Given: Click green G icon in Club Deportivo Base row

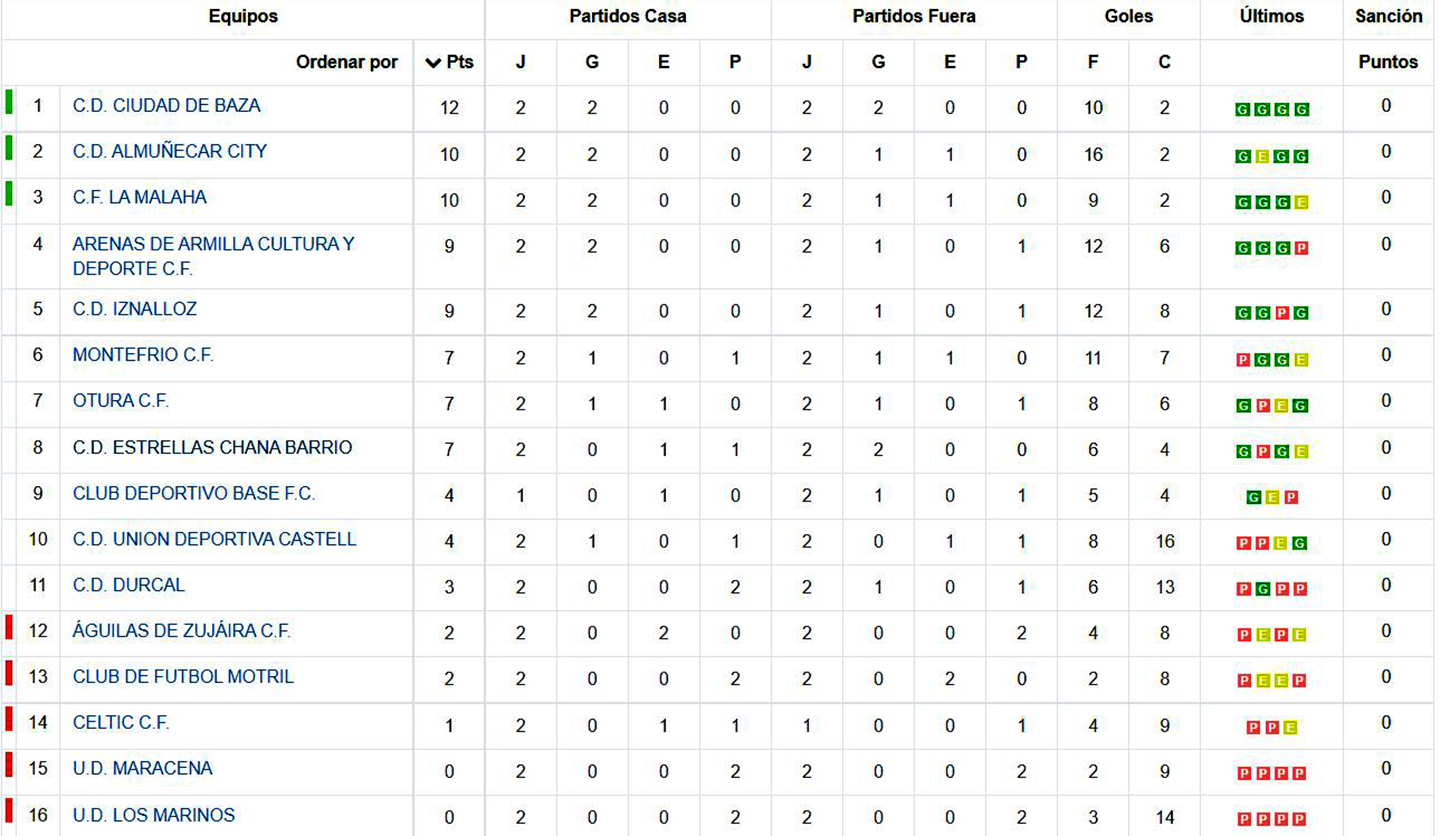Looking at the screenshot, I should coord(1253,497).
